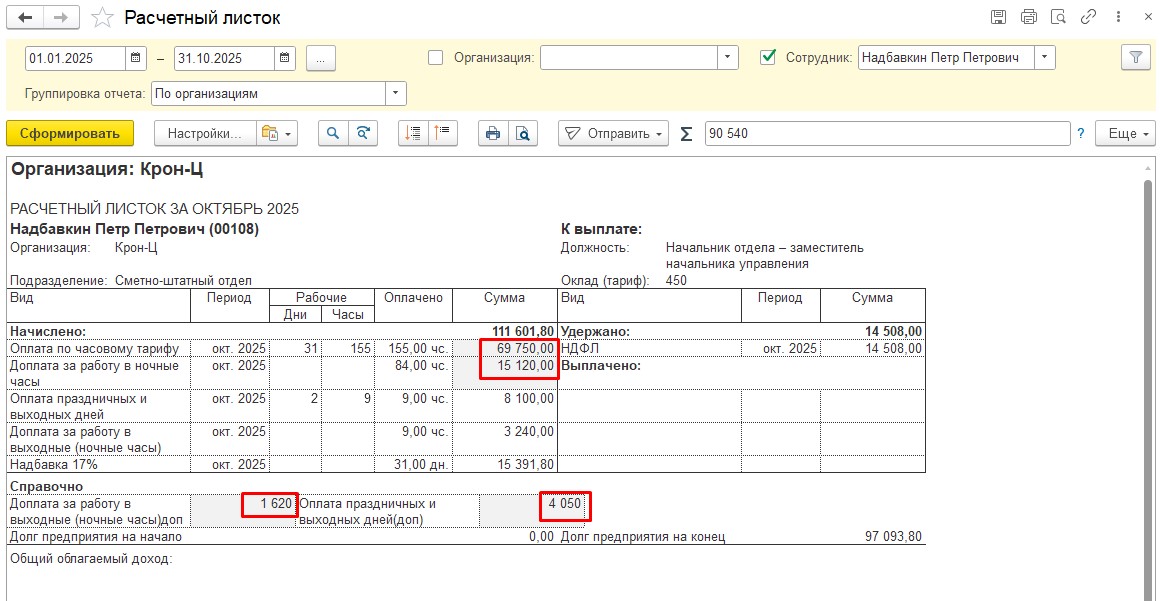This screenshot has height=601, width=1160.
Task: Click the print icon in report toolbar
Action: pos(491,133)
